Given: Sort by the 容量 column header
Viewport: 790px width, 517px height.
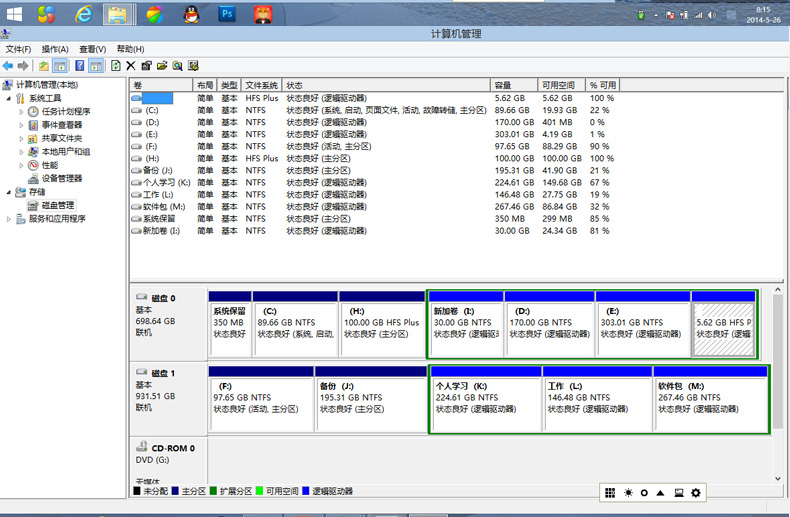Looking at the screenshot, I should (x=514, y=85).
